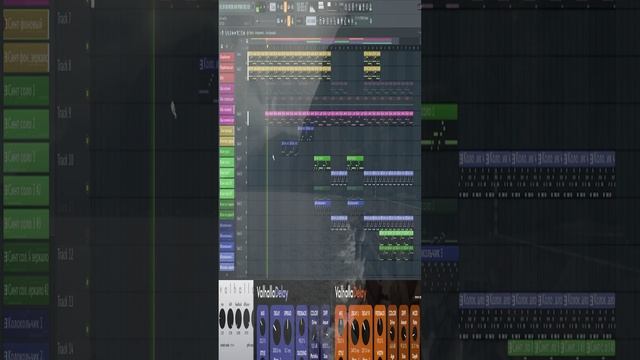Select the 'Синт фоновый' pattern in background picker
Viewport: 640px width, 360px height.
coord(26,24)
